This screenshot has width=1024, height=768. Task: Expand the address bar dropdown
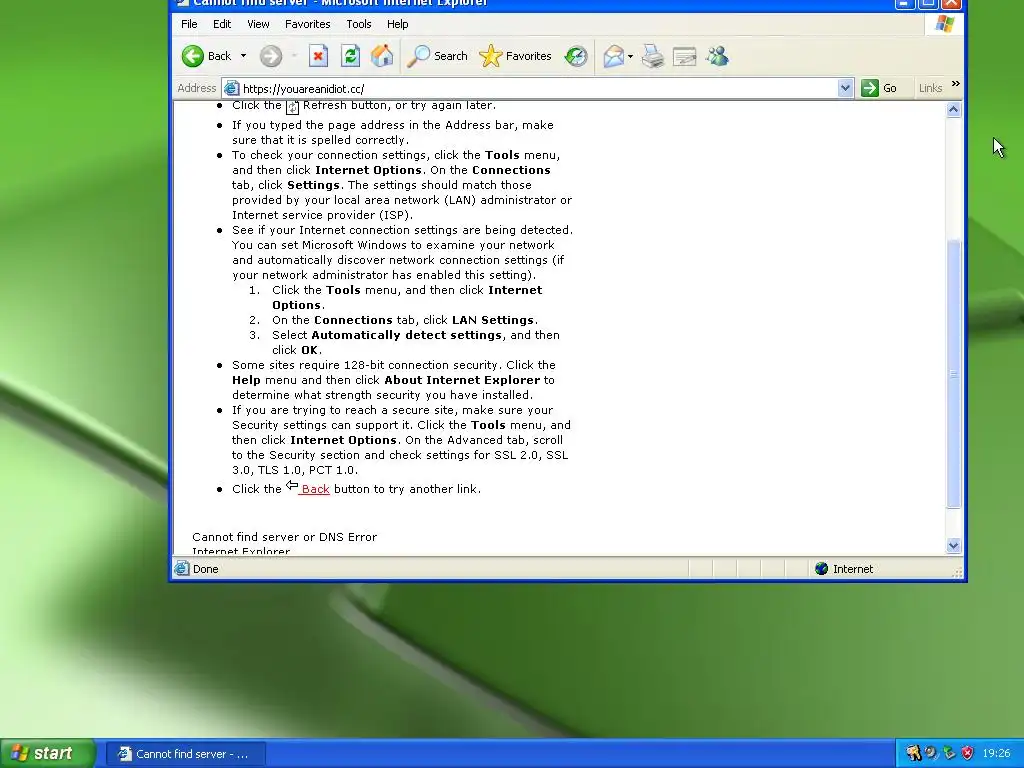tap(845, 88)
